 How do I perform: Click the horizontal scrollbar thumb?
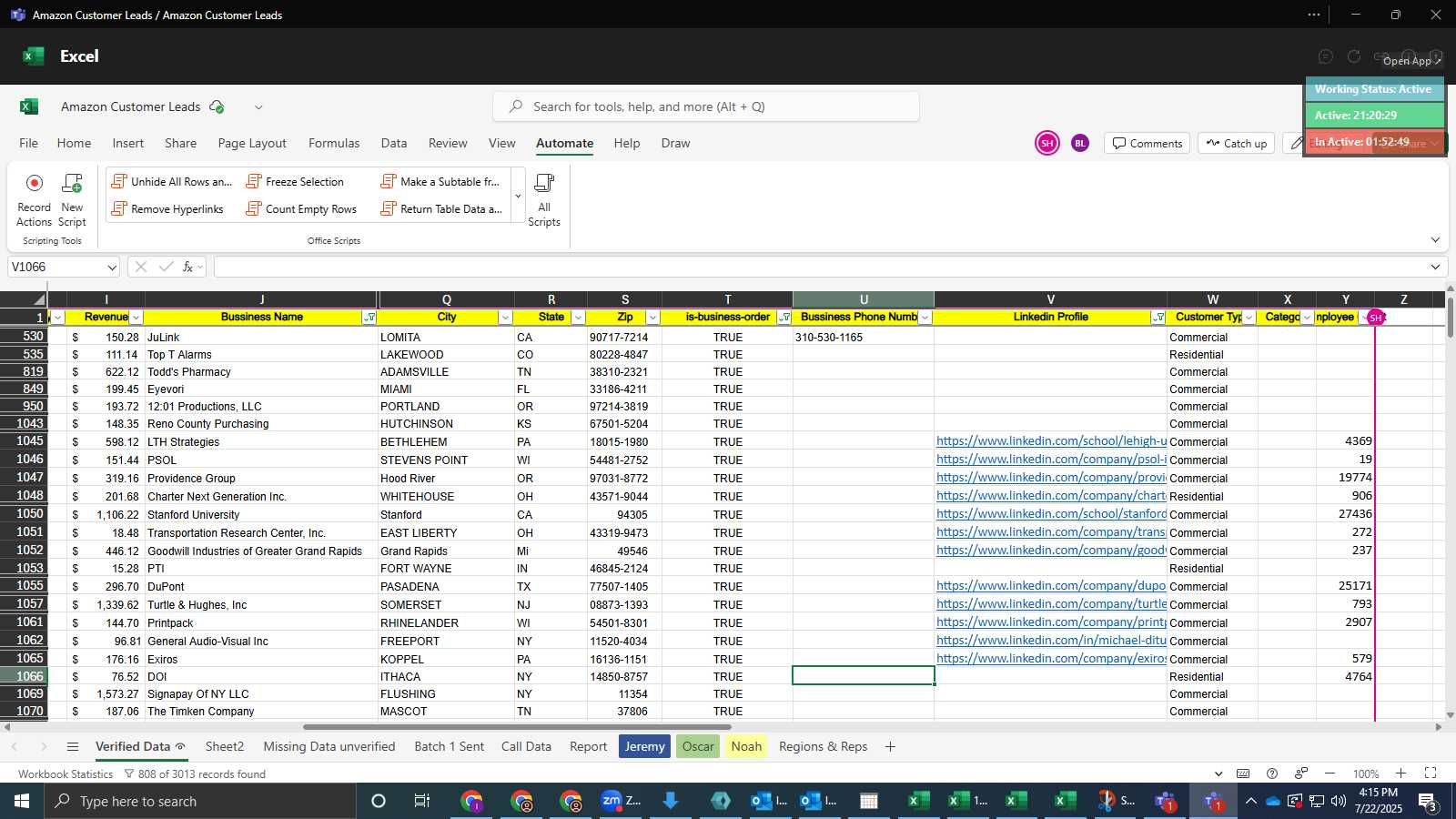click(x=517, y=727)
